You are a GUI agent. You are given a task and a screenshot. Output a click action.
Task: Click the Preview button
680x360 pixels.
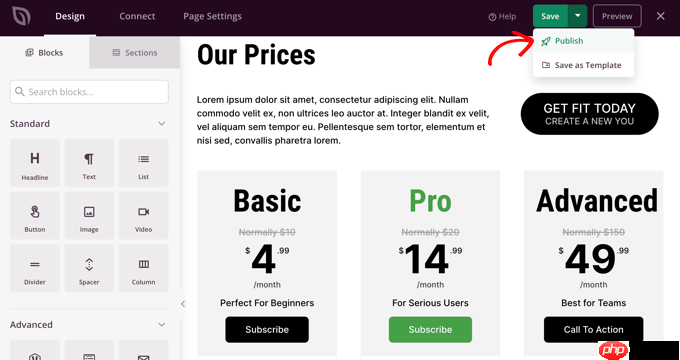(x=617, y=16)
